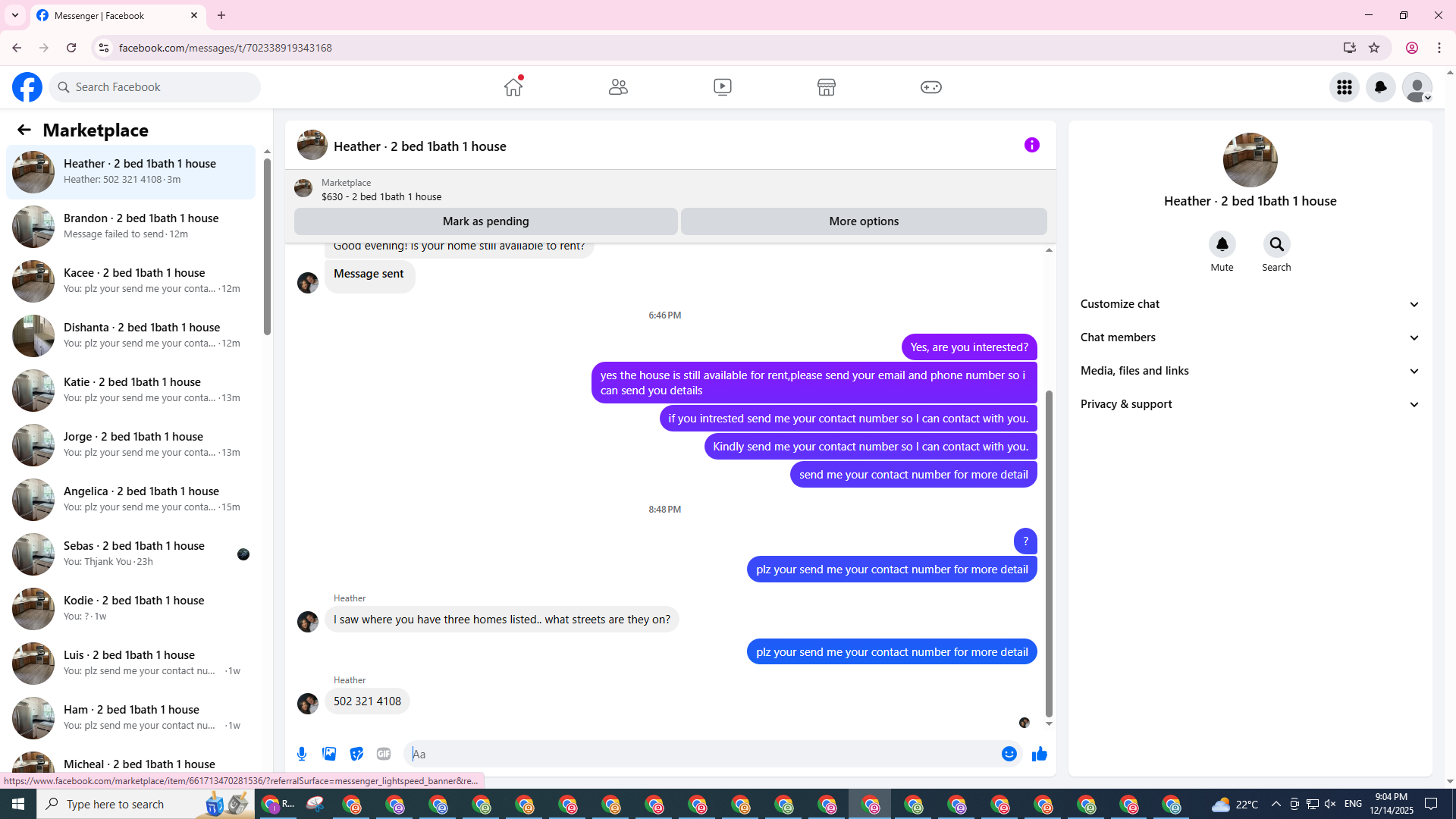The height and width of the screenshot is (819, 1456).
Task: Search in conversation with magnifier icon
Action: click(1276, 245)
